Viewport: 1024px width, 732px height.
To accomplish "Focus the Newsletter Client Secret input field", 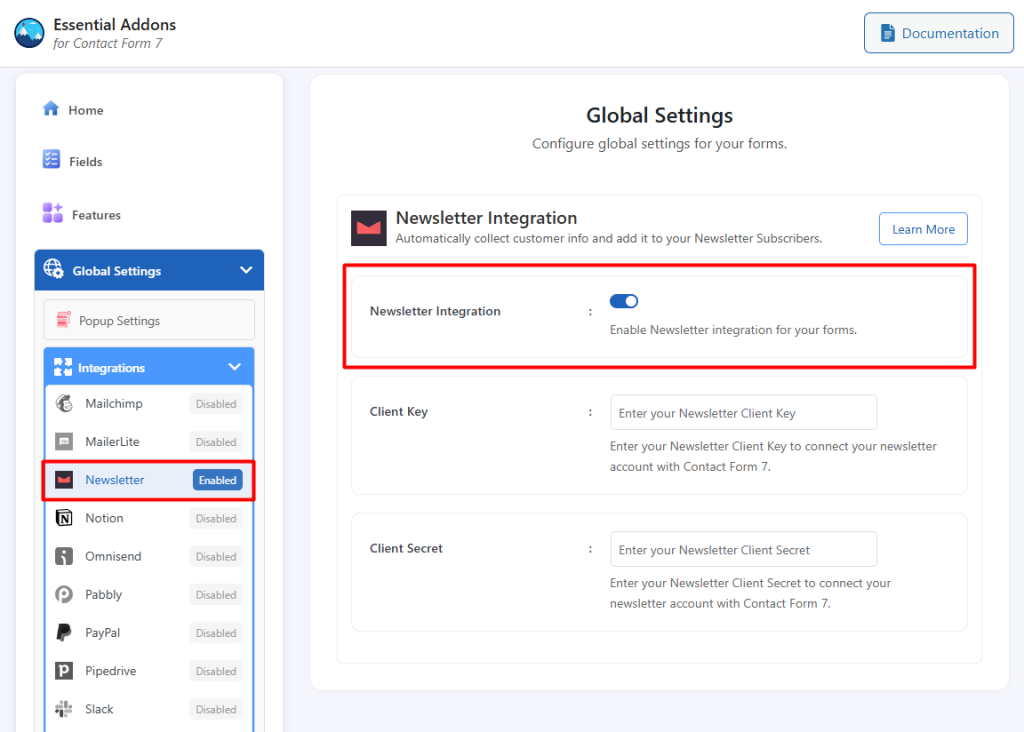I will tap(743, 550).
